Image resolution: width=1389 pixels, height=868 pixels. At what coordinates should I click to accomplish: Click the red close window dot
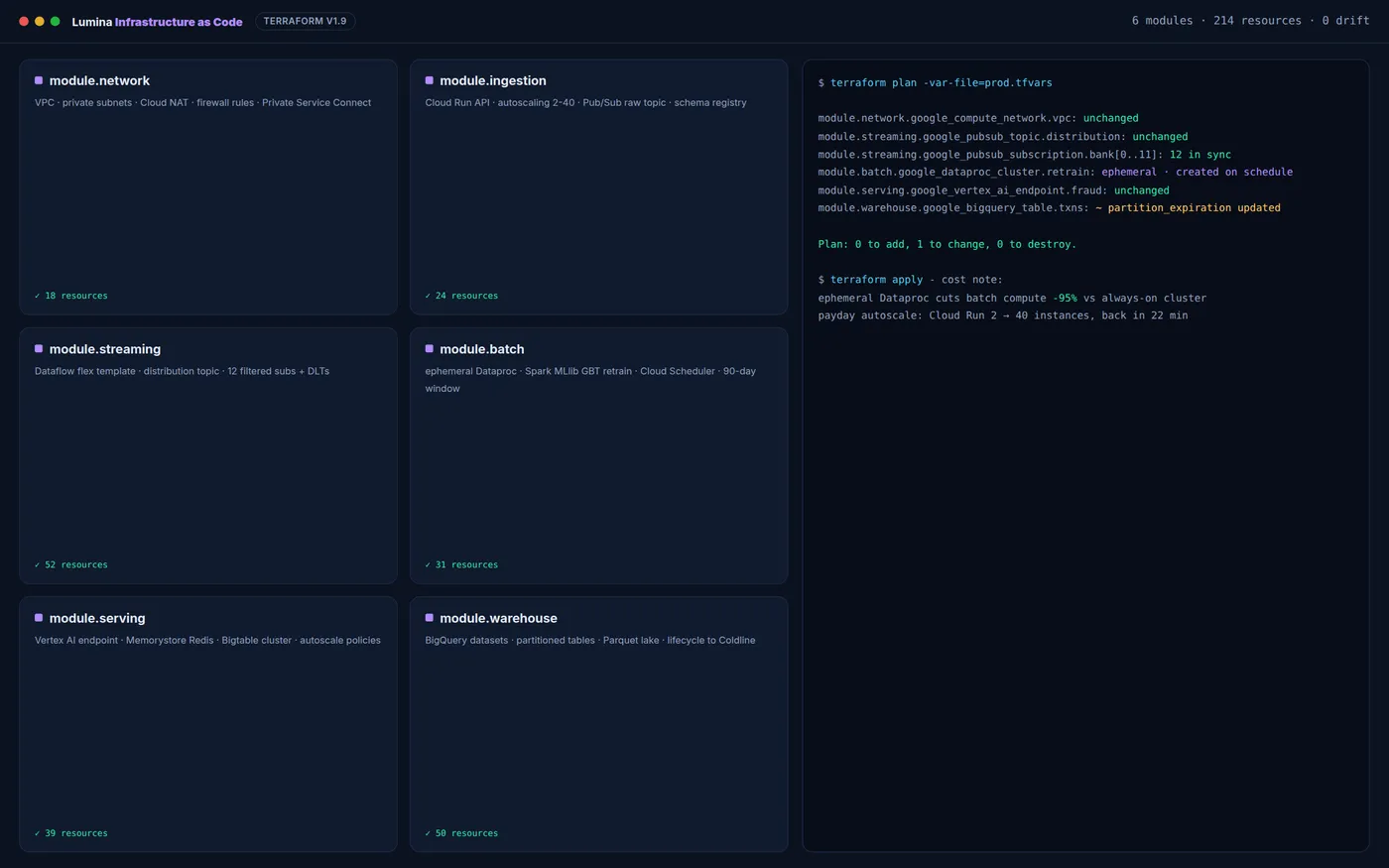click(24, 21)
